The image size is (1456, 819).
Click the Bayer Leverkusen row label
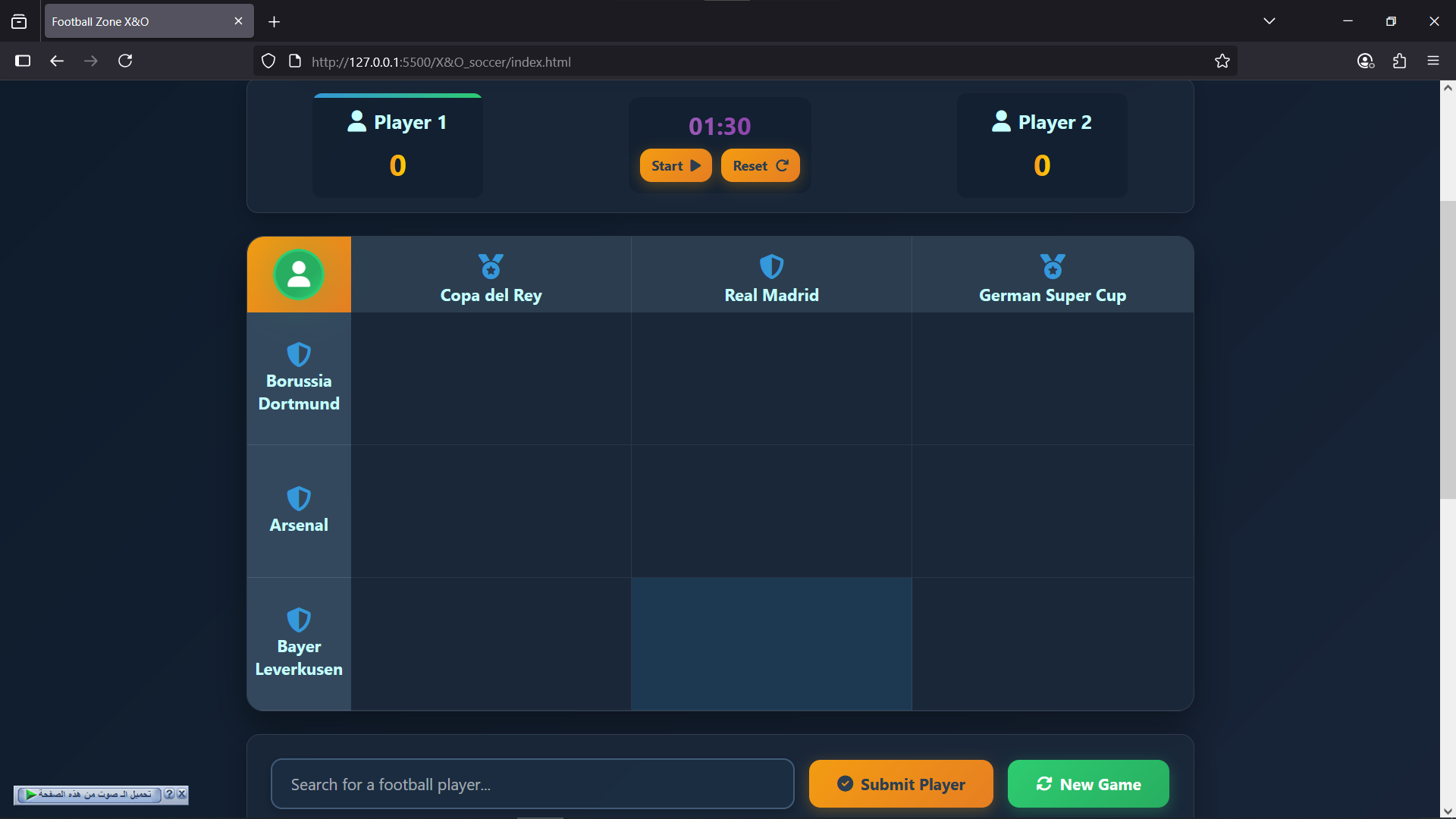pos(299,657)
